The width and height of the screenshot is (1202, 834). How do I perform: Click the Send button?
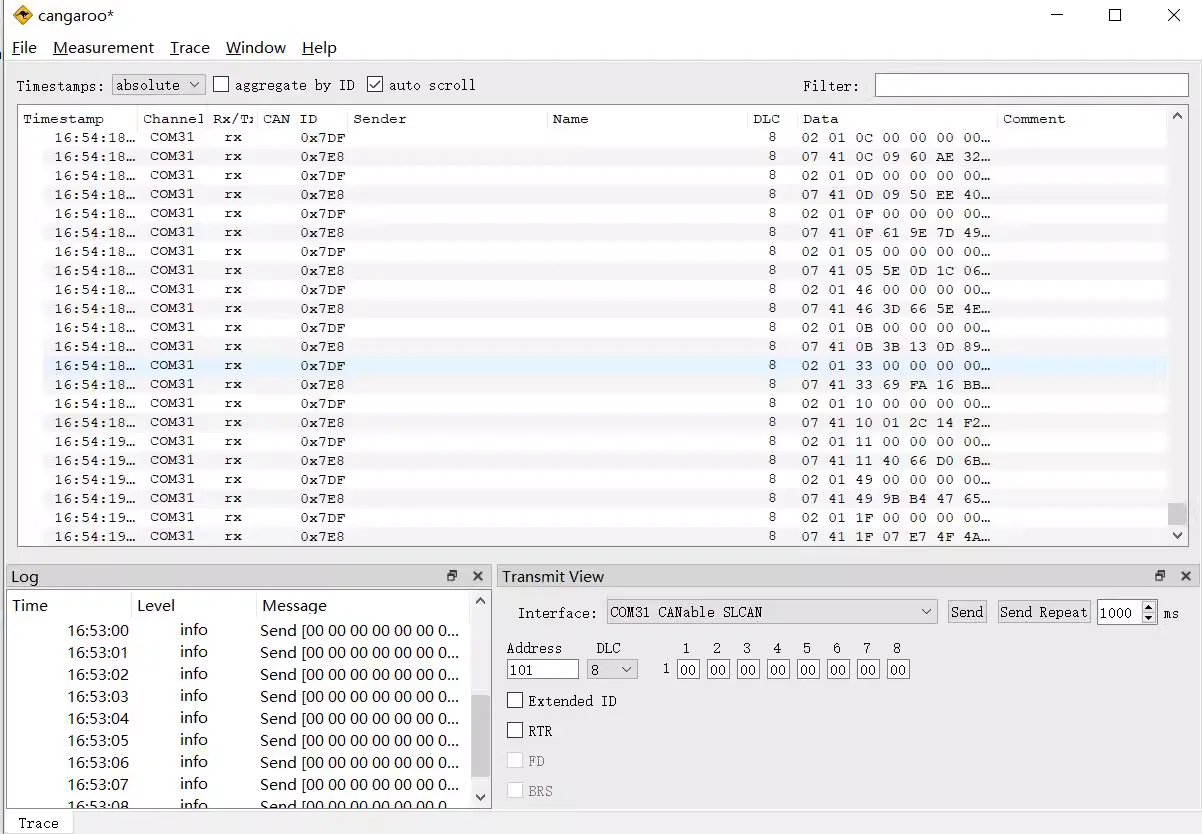click(x=967, y=612)
